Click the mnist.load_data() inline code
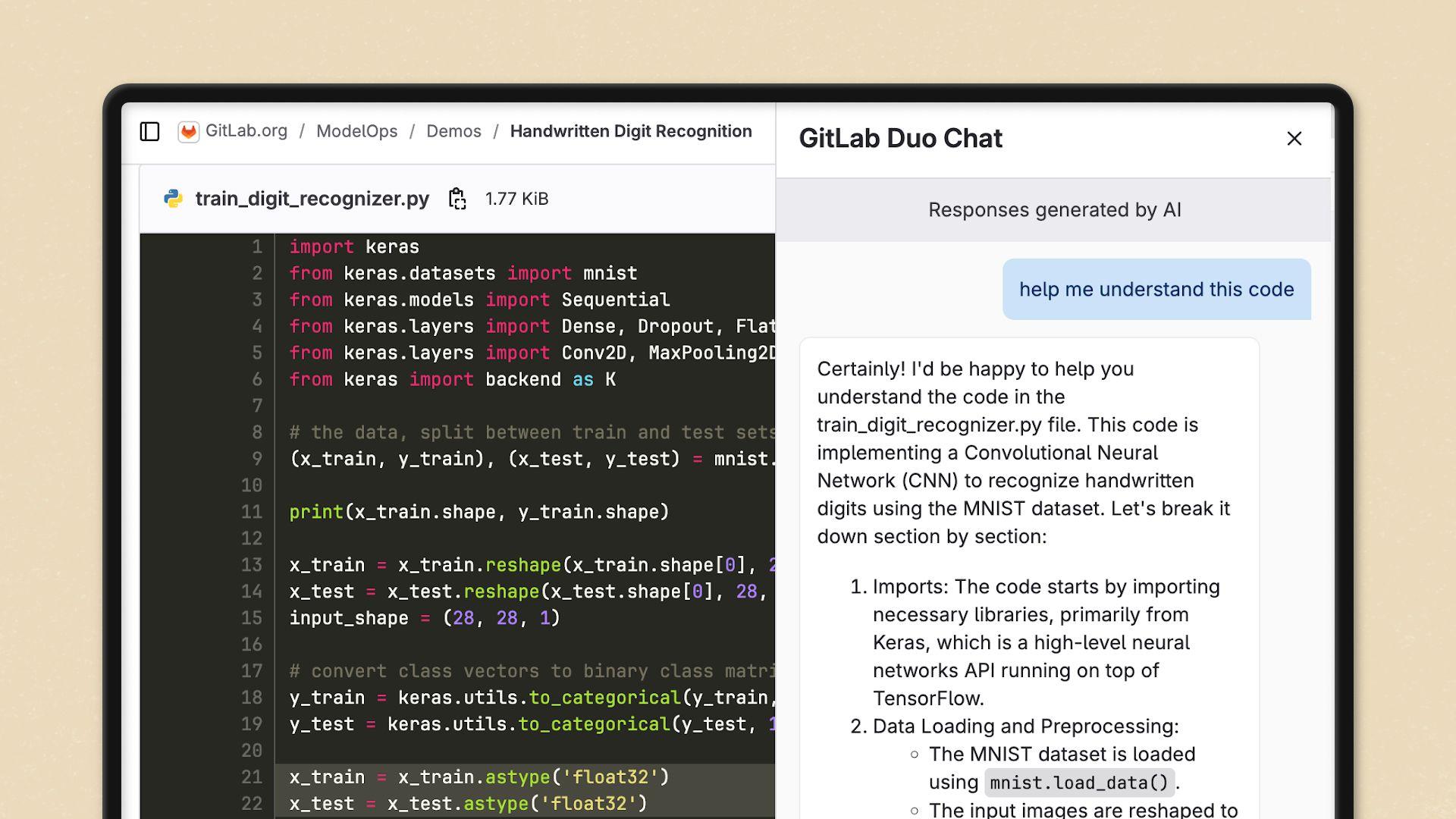Viewport: 1456px width, 819px height. 1079,783
